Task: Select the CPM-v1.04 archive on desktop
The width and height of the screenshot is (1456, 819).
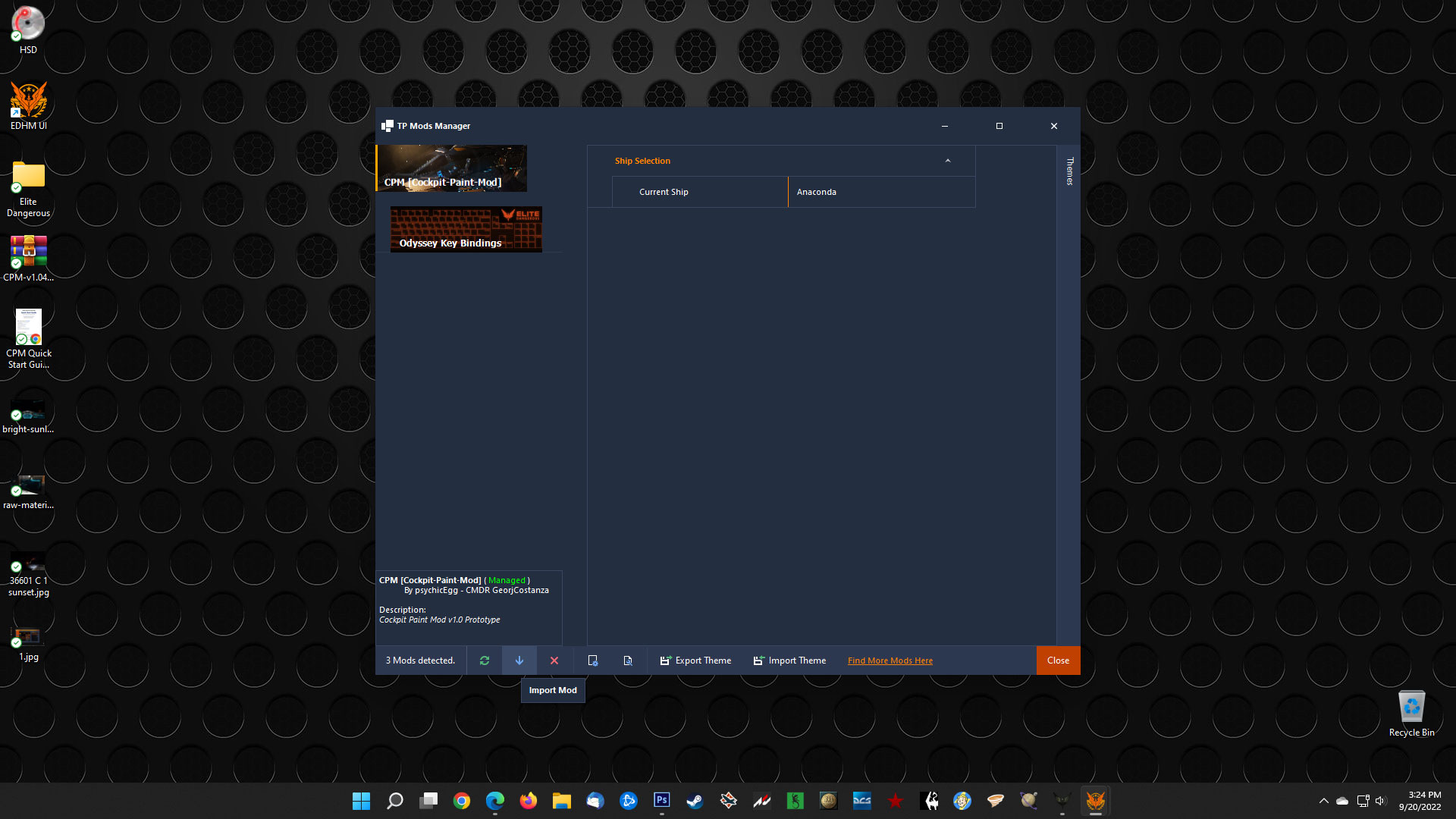Action: click(28, 259)
